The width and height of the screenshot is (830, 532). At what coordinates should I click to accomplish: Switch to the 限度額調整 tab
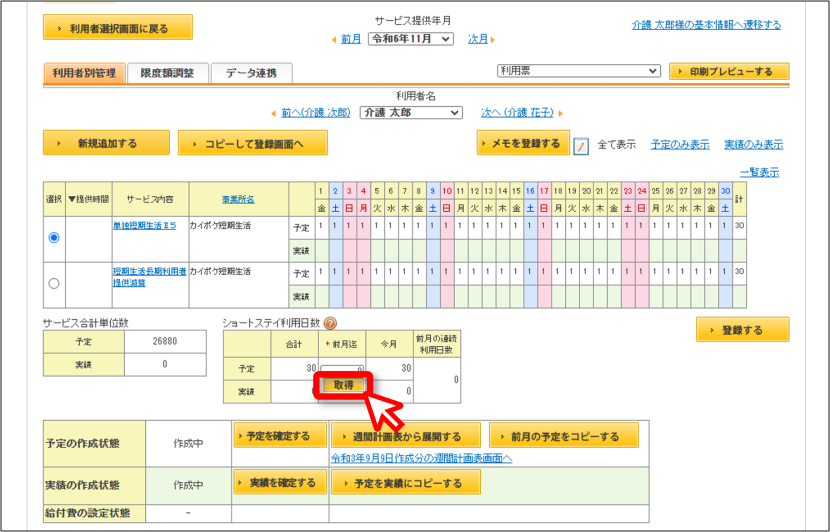point(167,73)
